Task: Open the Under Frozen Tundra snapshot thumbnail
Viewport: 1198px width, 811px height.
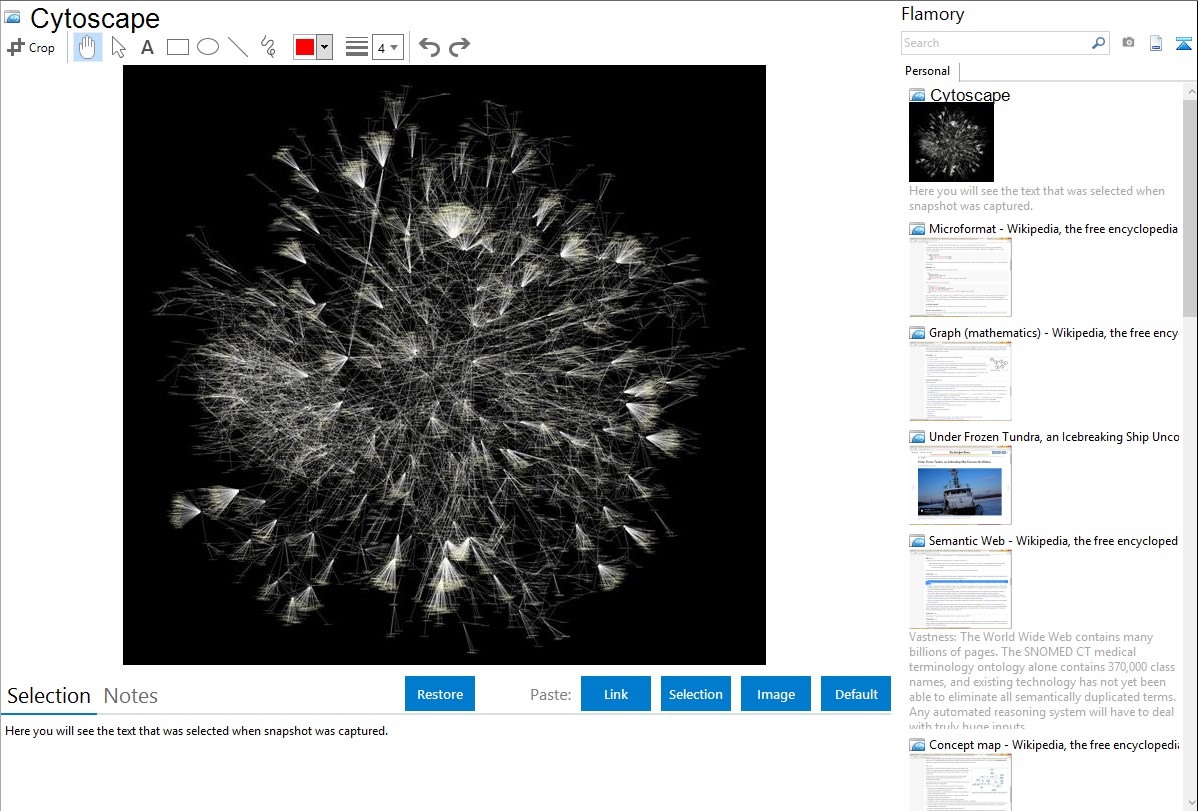Action: (x=960, y=485)
